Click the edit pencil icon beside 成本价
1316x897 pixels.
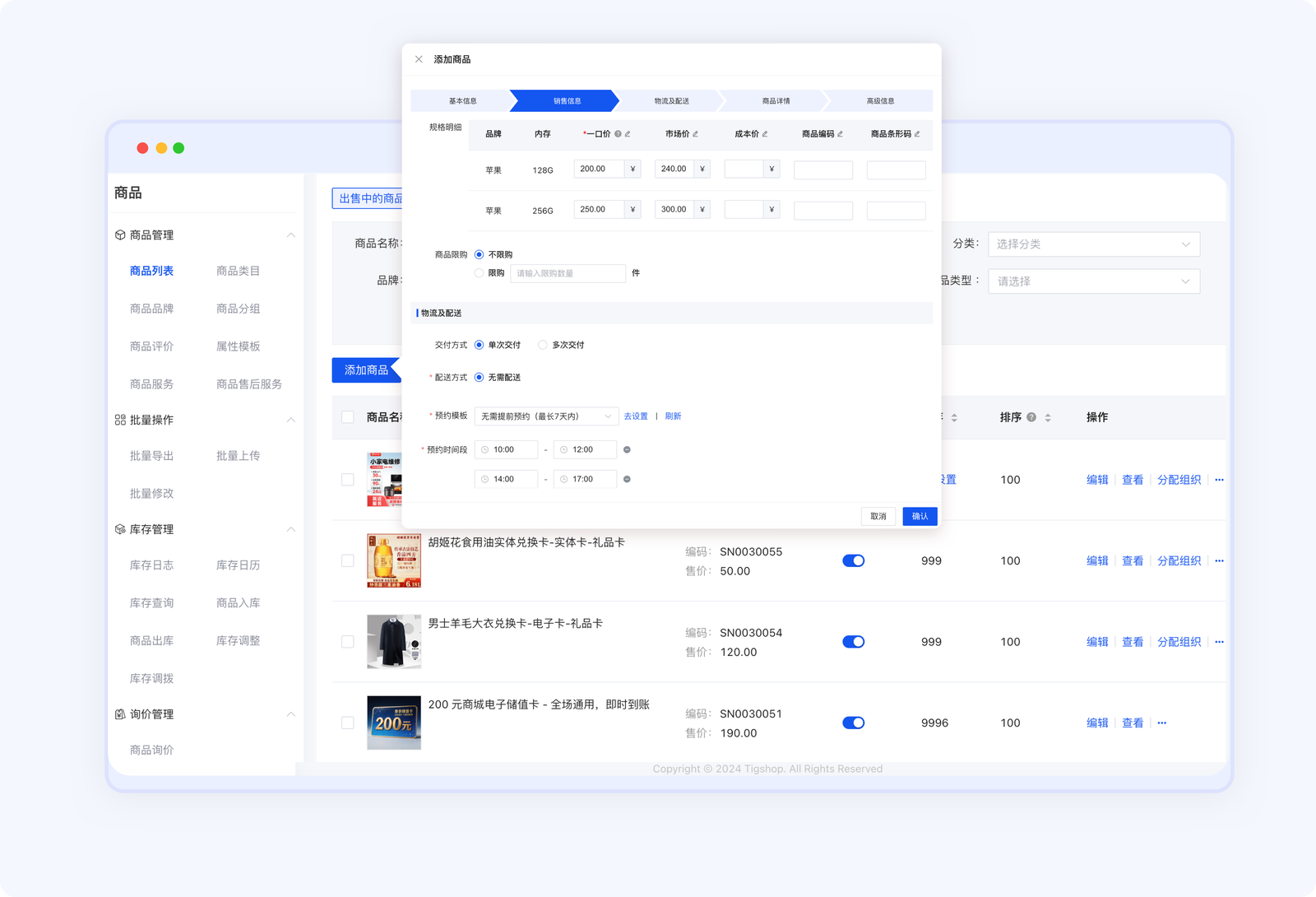pos(765,134)
